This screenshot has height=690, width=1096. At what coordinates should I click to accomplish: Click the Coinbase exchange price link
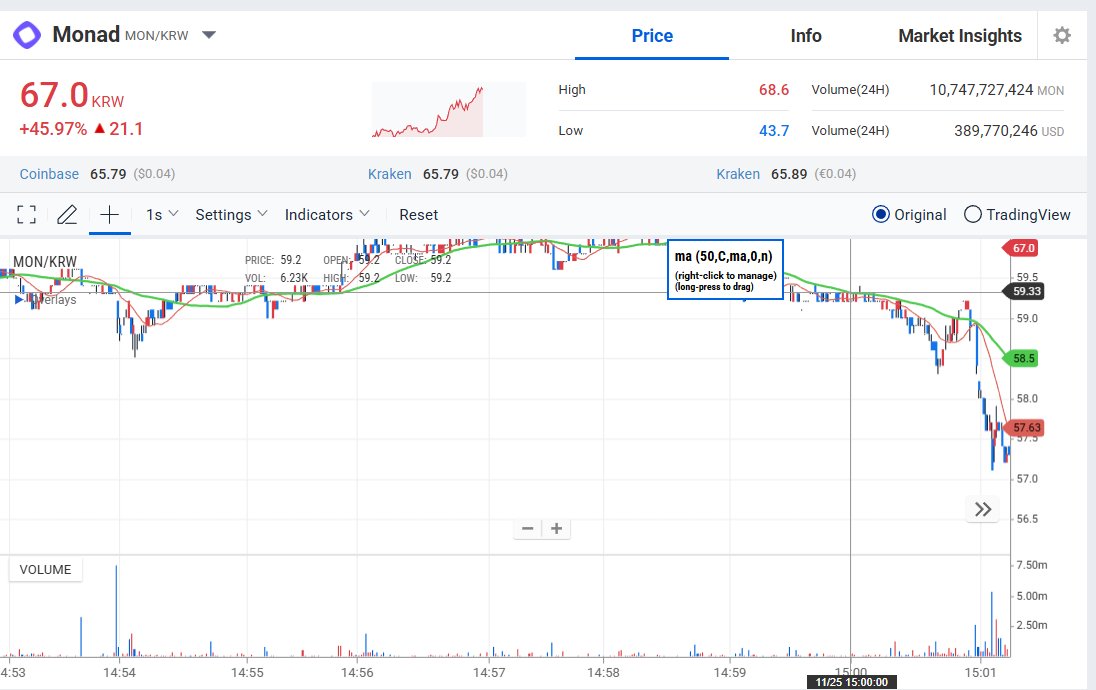pyautogui.click(x=49, y=174)
